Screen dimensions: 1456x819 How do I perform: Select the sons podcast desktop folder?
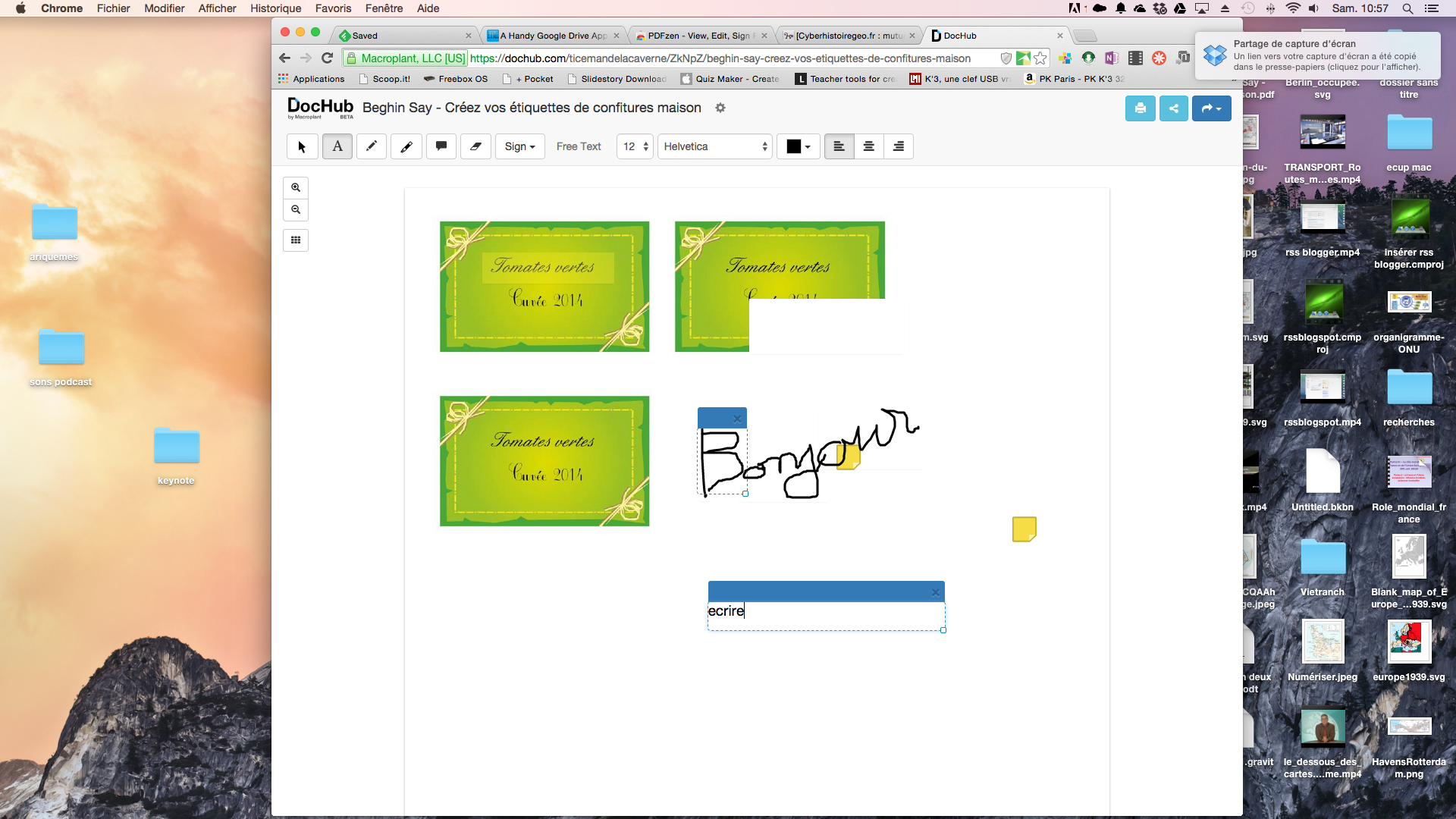[61, 357]
